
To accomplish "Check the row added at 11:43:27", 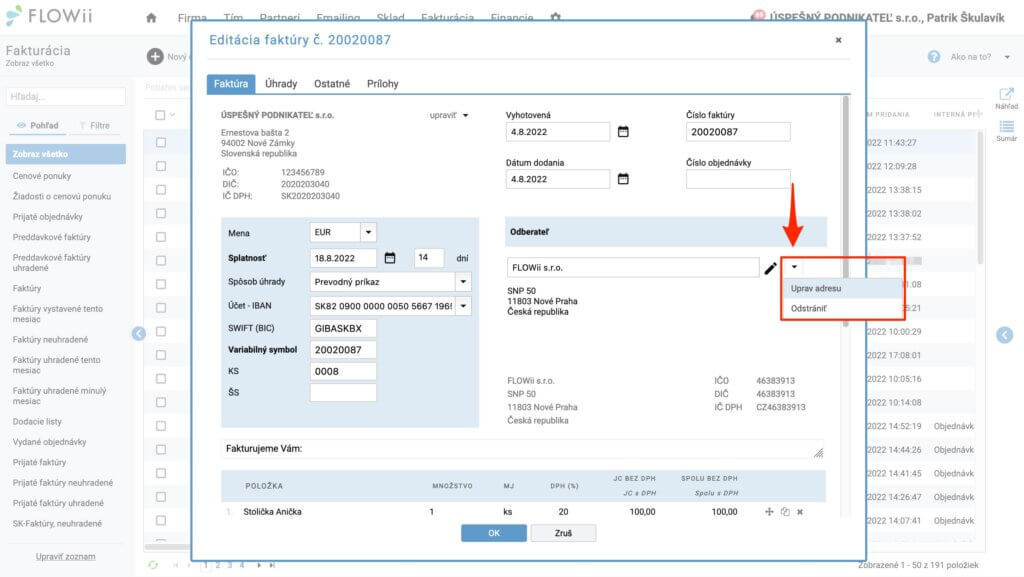I will 161,142.
